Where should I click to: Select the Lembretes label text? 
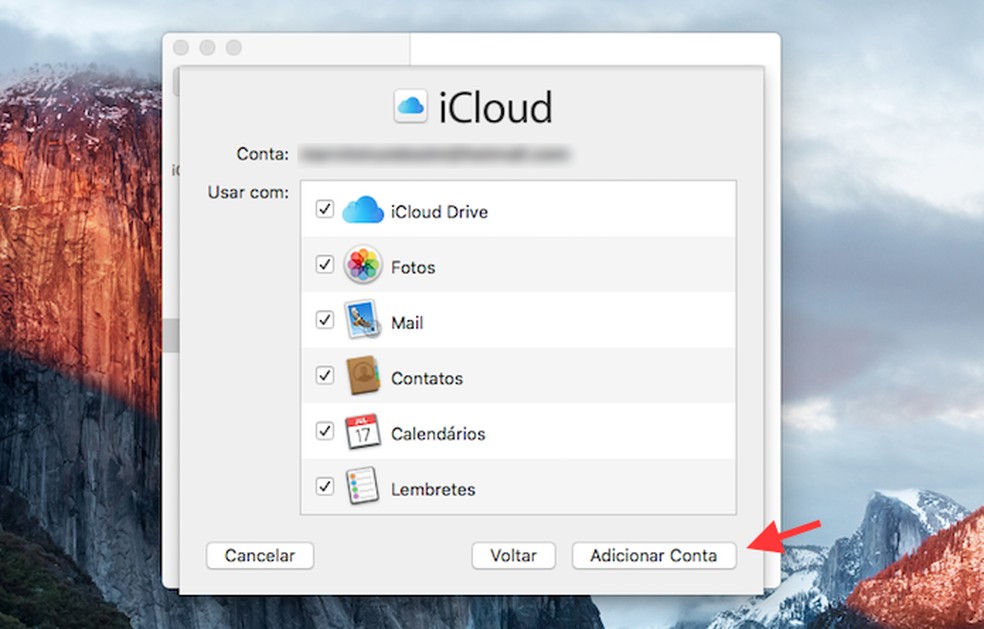point(433,489)
